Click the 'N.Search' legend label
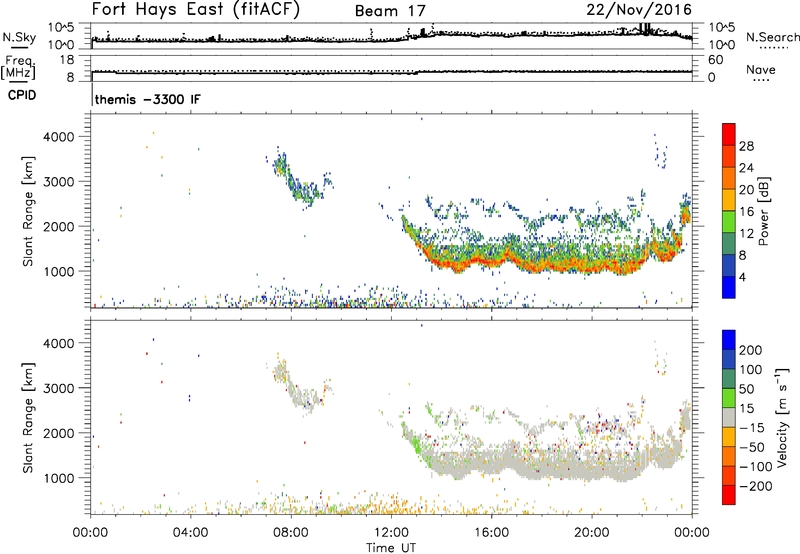Viewport: 800px width, 554px height. [x=772, y=37]
